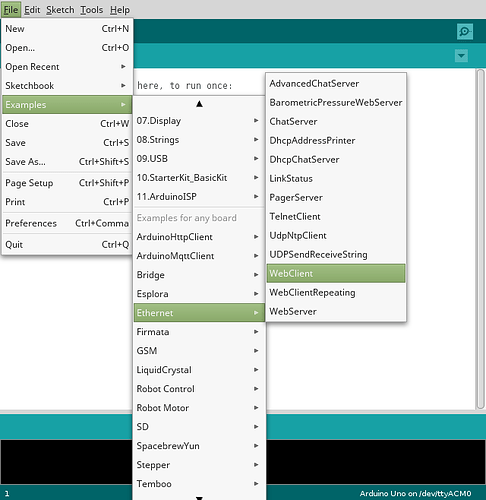This screenshot has height=500, width=486.
Task: Open the Sketch menu
Action: 60,10
